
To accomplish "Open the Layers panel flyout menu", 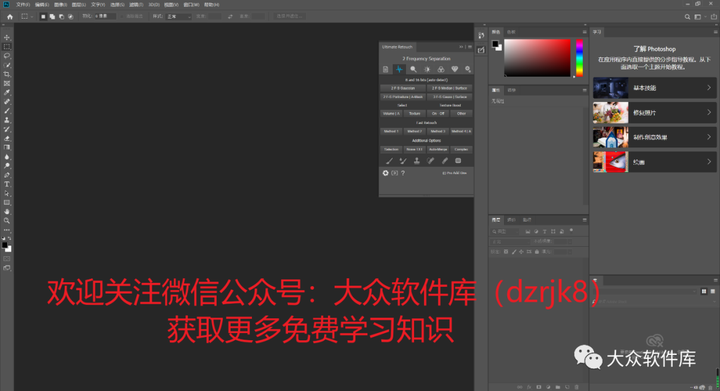I will point(585,220).
